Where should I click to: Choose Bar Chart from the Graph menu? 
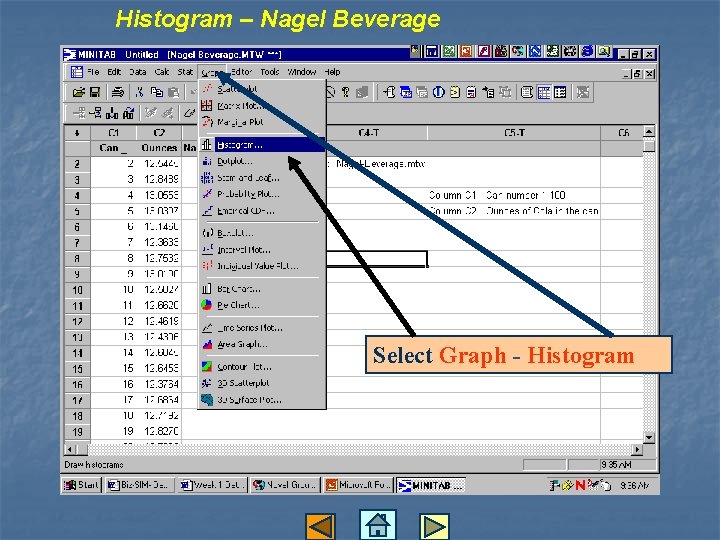[262, 289]
